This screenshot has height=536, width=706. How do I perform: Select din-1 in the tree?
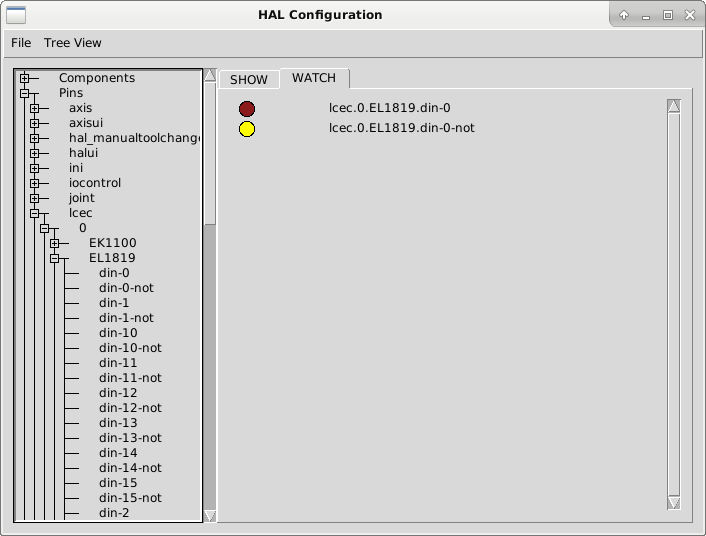pos(114,303)
